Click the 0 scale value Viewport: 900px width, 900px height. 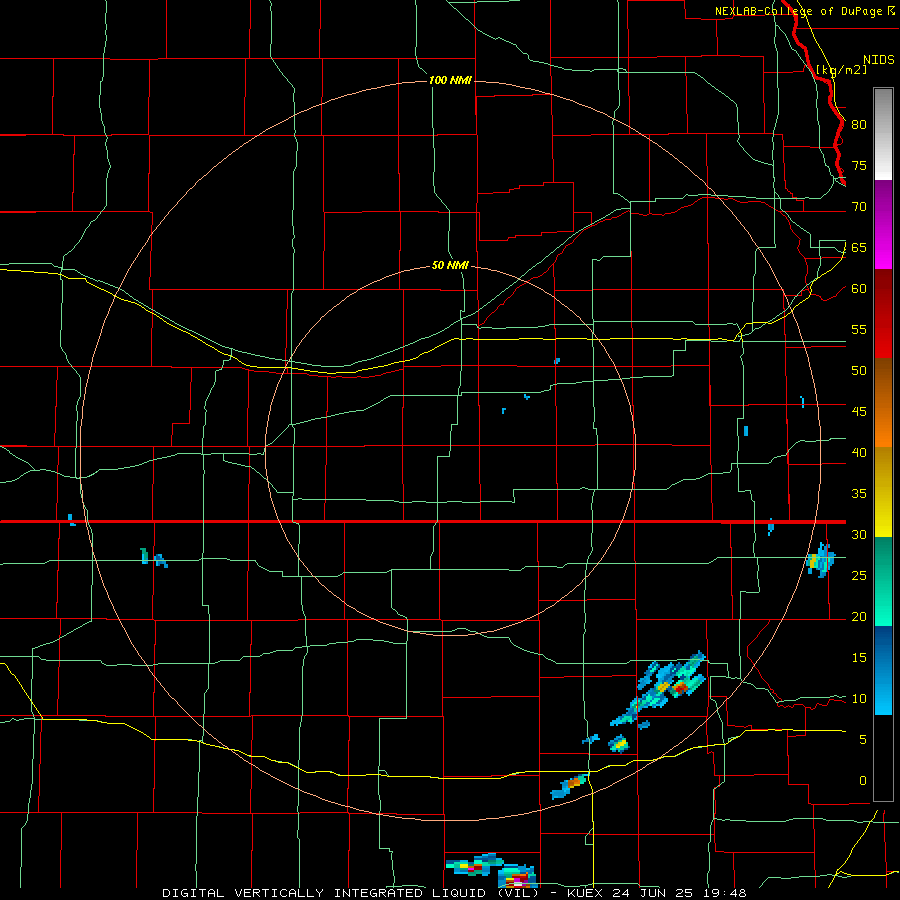863,781
